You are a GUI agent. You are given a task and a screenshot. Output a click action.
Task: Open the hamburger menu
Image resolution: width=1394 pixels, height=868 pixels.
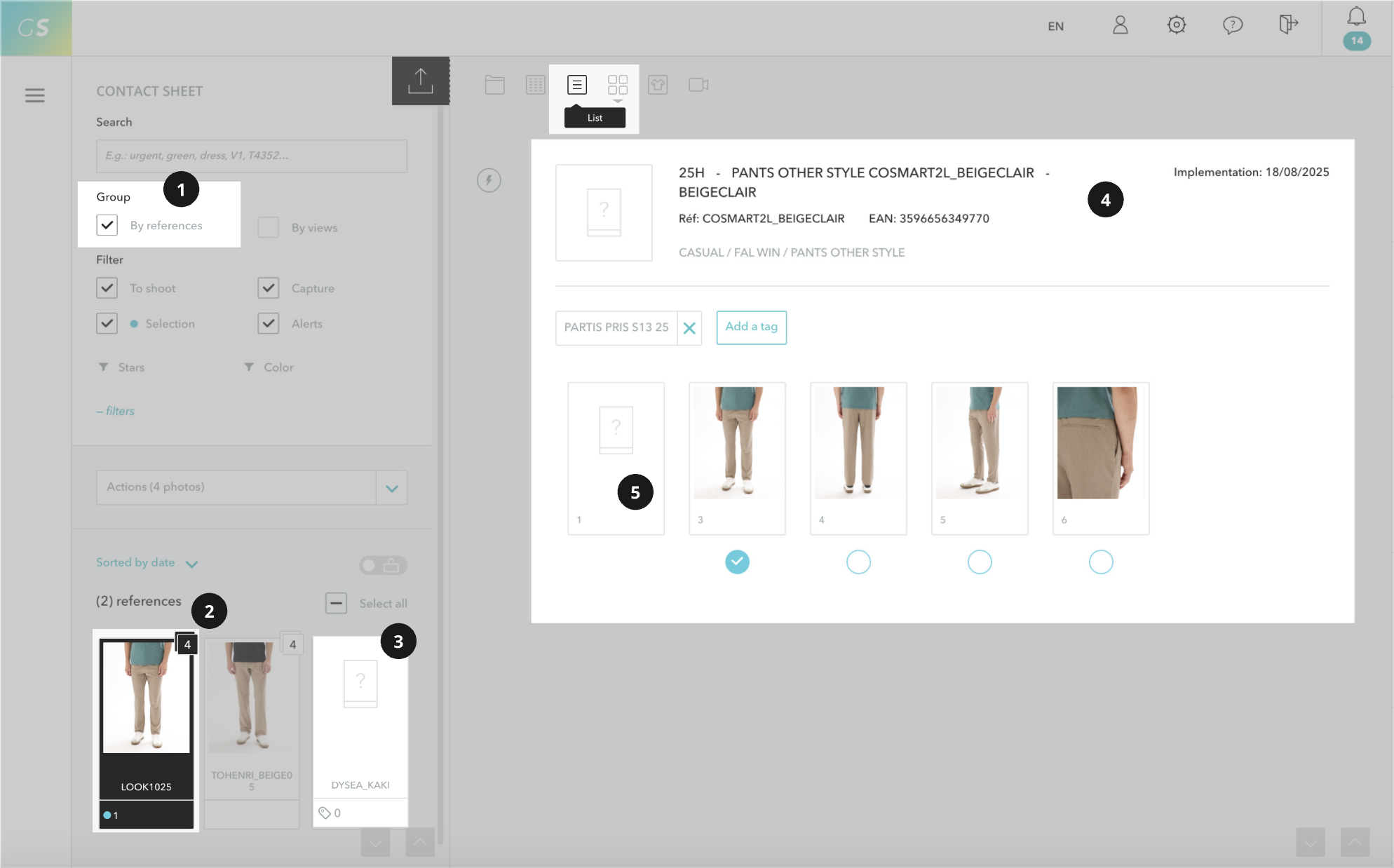(x=34, y=95)
